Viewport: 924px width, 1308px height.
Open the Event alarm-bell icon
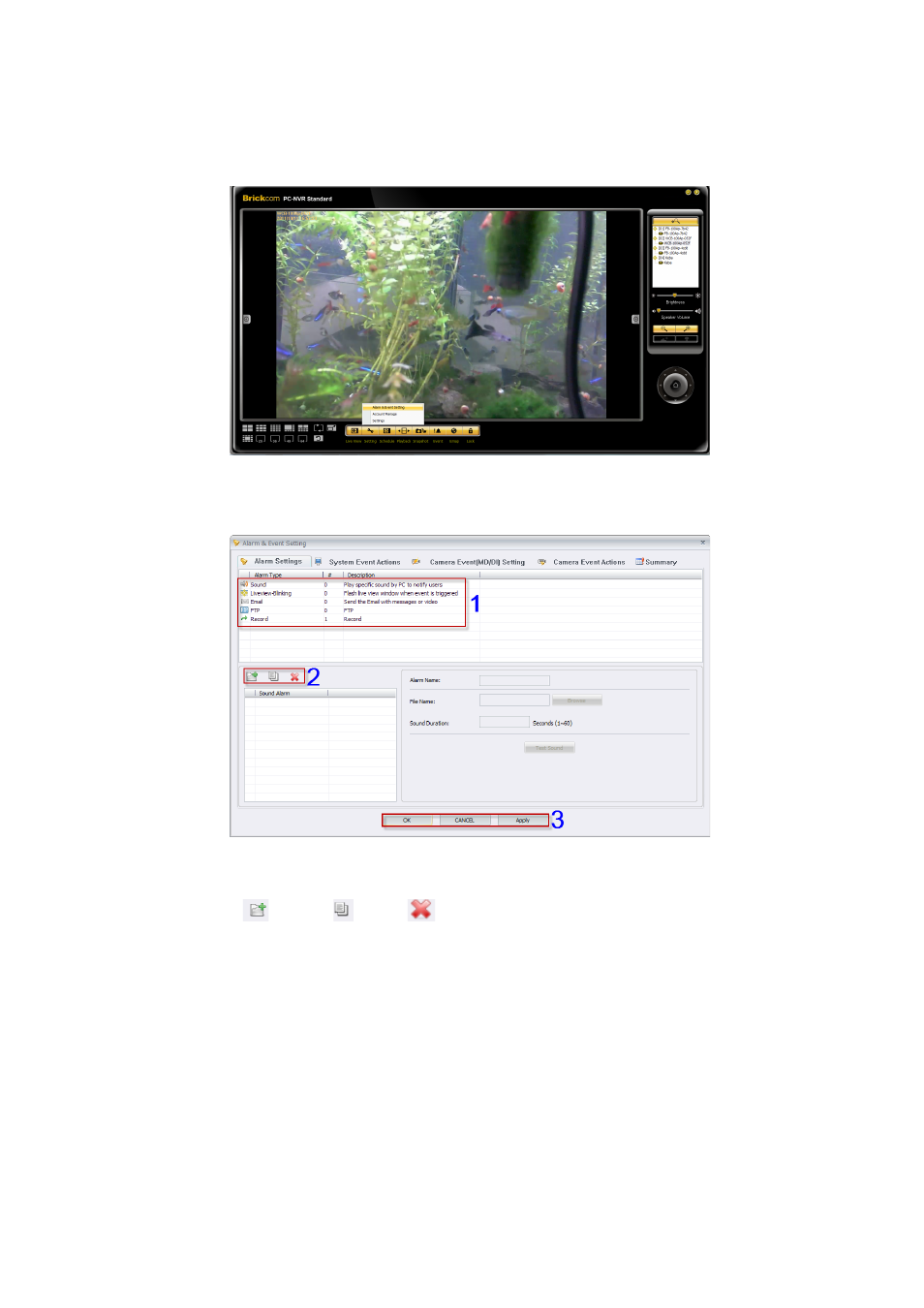click(437, 431)
